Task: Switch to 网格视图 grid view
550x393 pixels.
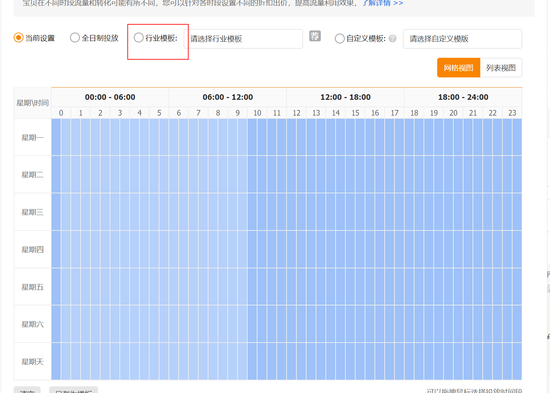Action: (x=458, y=68)
